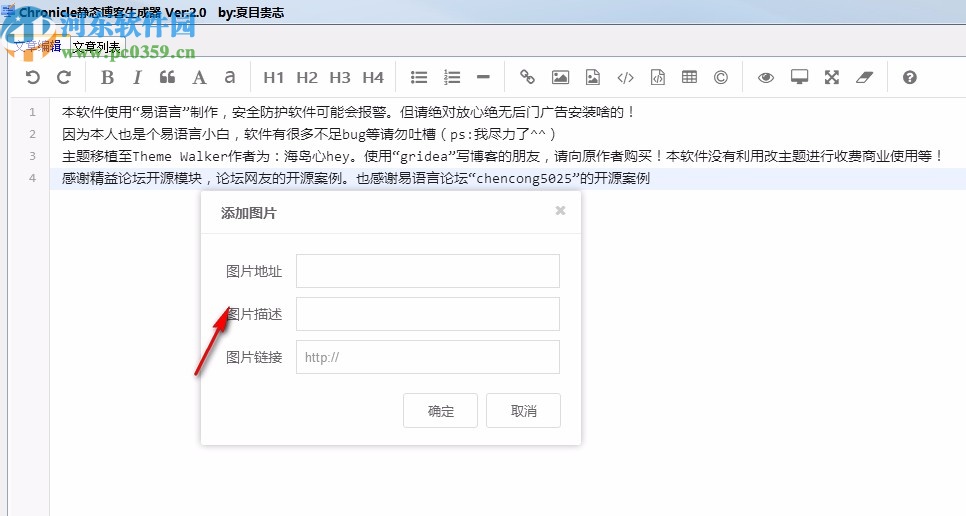The image size is (966, 516).
Task: Focus the 图片地址 input field
Action: pos(428,271)
